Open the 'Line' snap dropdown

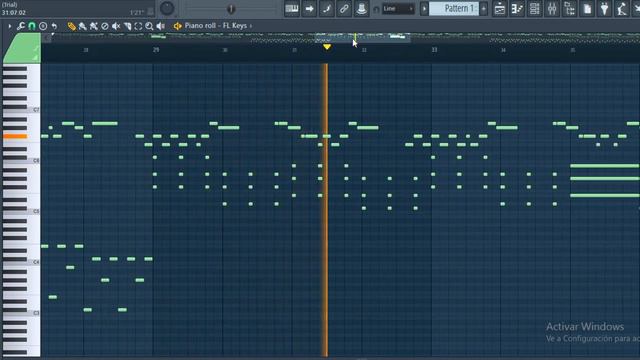[398, 9]
